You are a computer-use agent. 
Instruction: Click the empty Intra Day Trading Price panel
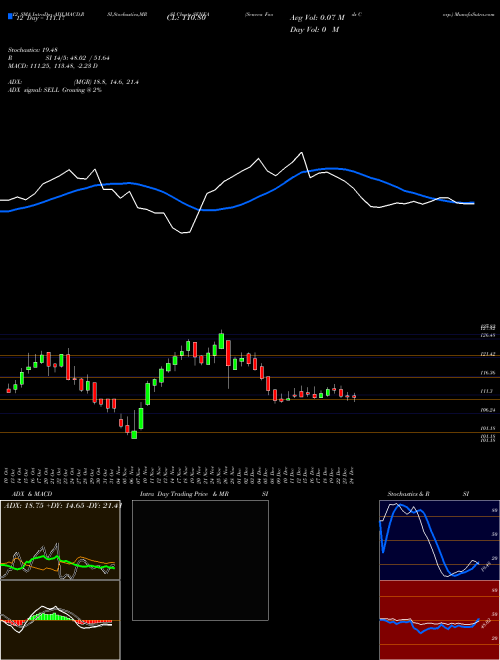(x=200, y=560)
